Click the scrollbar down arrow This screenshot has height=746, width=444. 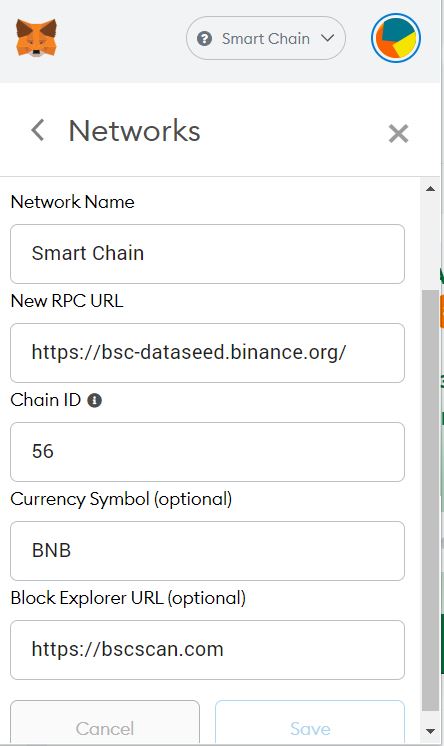click(430, 731)
